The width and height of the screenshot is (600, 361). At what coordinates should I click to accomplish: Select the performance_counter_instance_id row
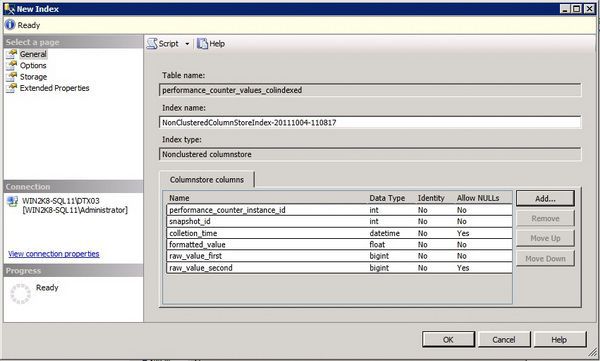tap(339, 210)
